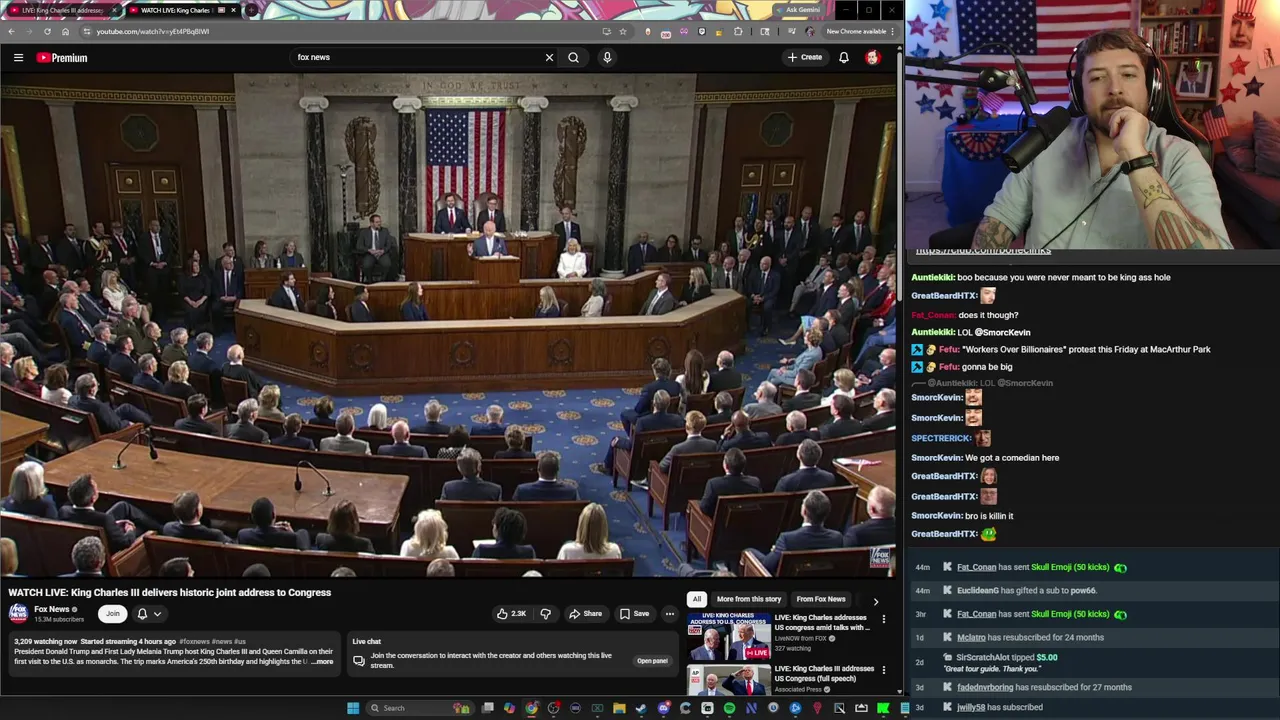Go back in Chrome browser
The height and width of the screenshot is (720, 1280).
(11, 31)
